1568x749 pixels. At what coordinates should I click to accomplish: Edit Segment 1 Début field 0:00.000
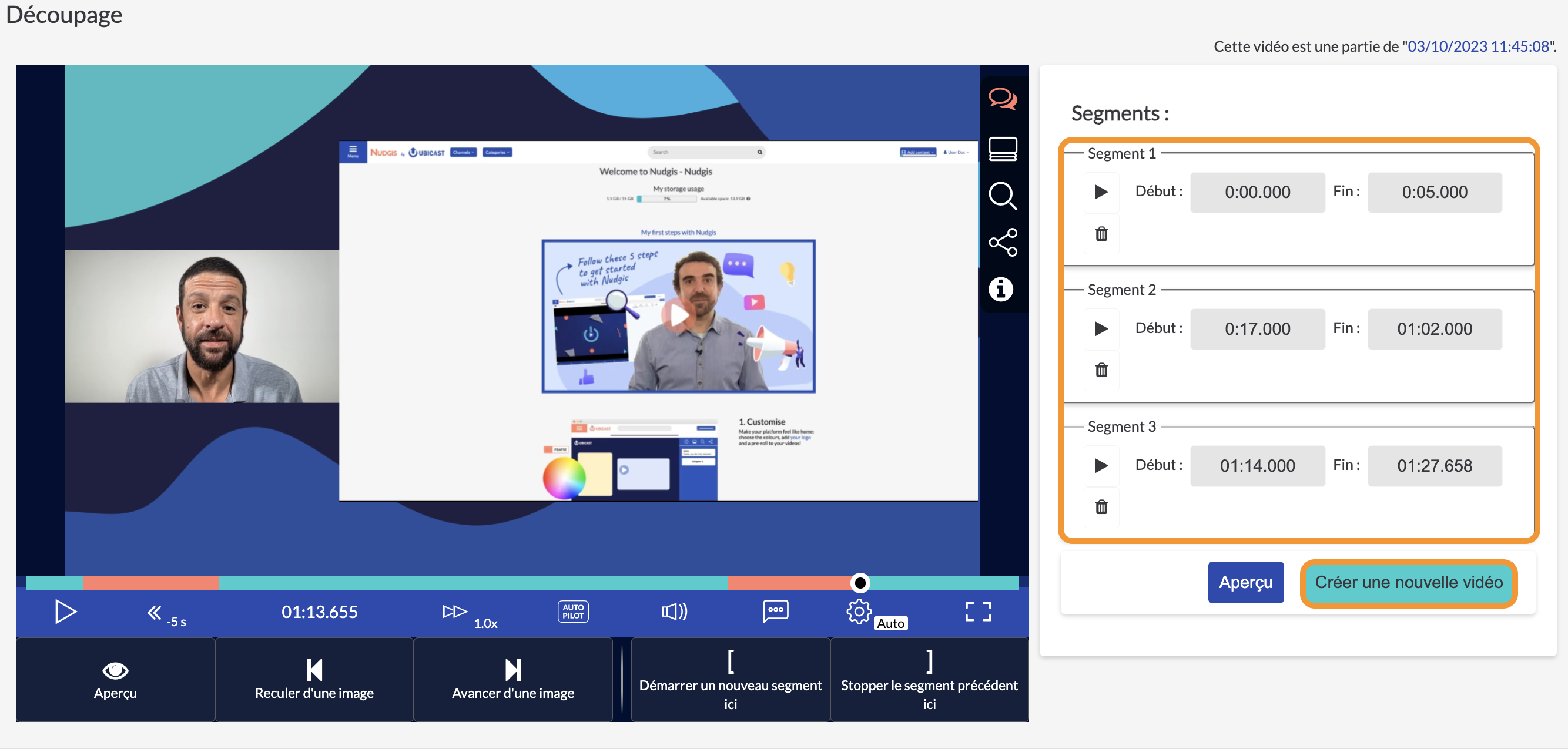pyautogui.click(x=1257, y=192)
